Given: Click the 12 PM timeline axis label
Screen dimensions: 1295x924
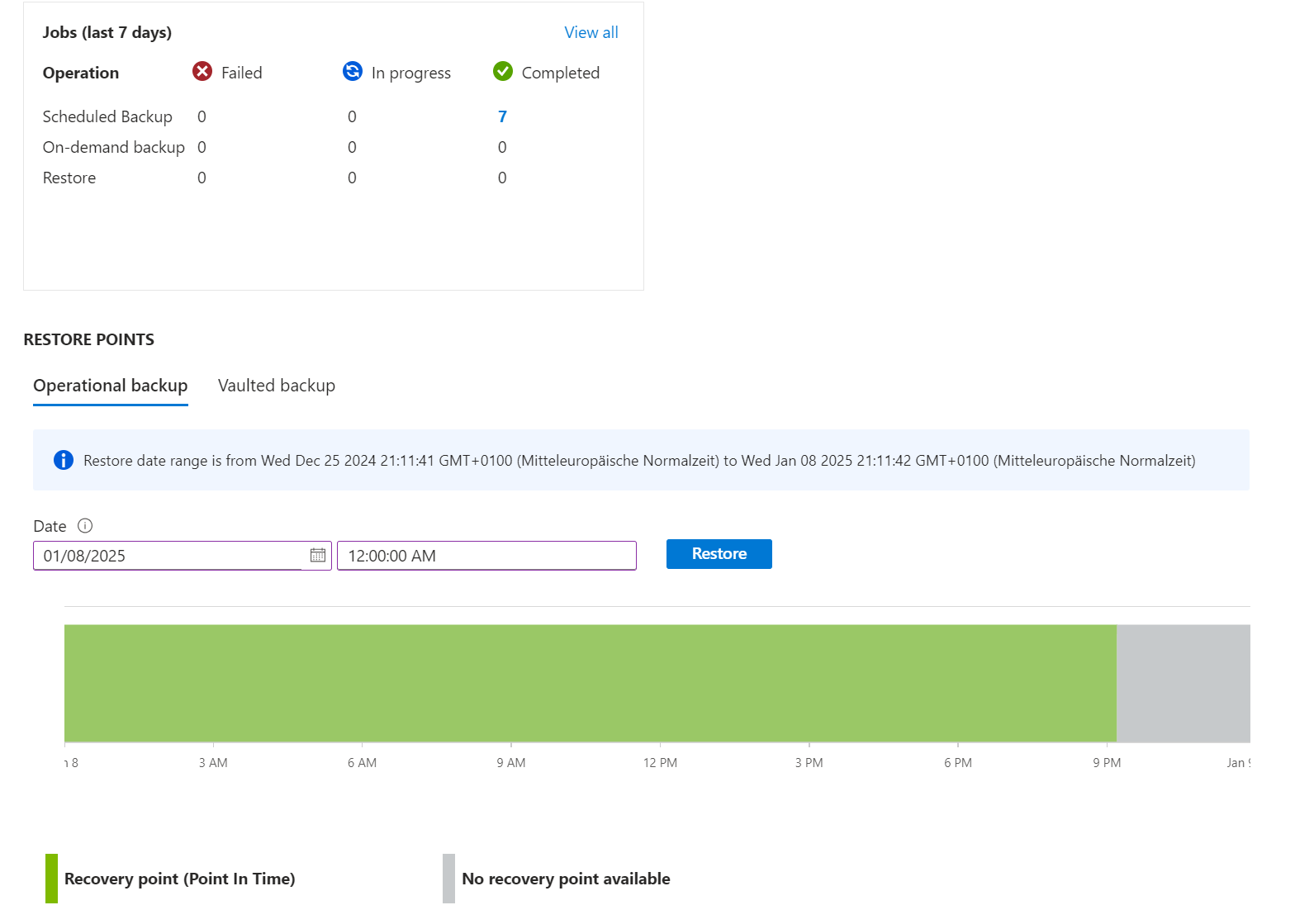Looking at the screenshot, I should coord(660,763).
